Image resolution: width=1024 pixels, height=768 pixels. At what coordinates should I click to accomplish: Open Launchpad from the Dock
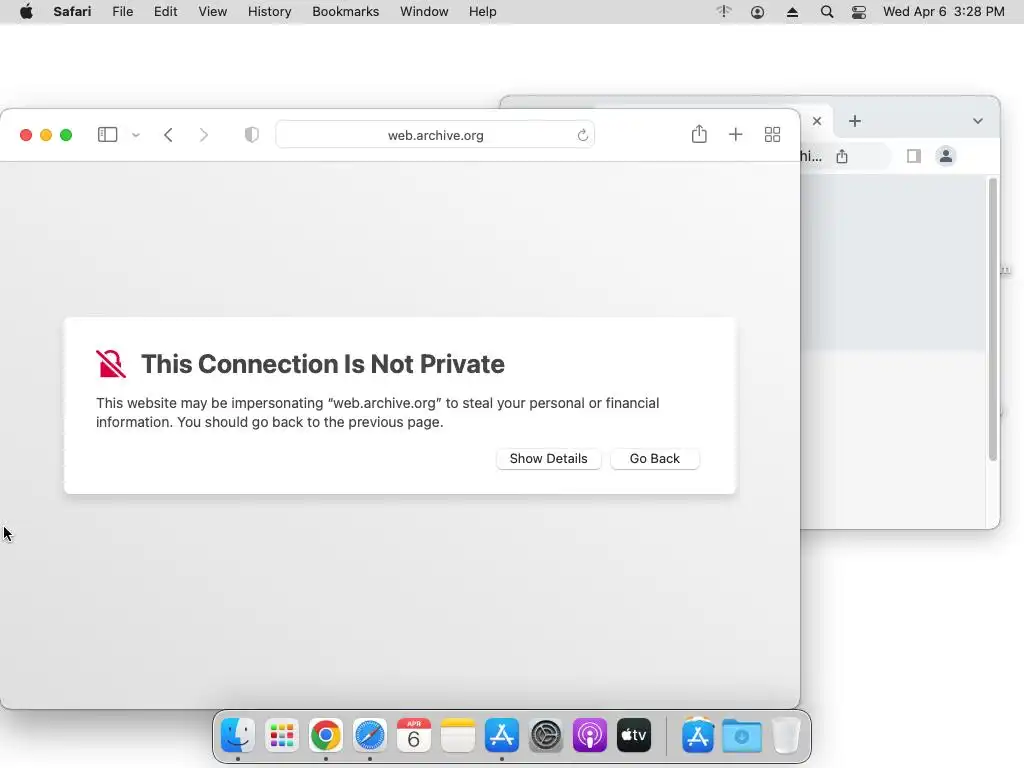click(x=281, y=735)
